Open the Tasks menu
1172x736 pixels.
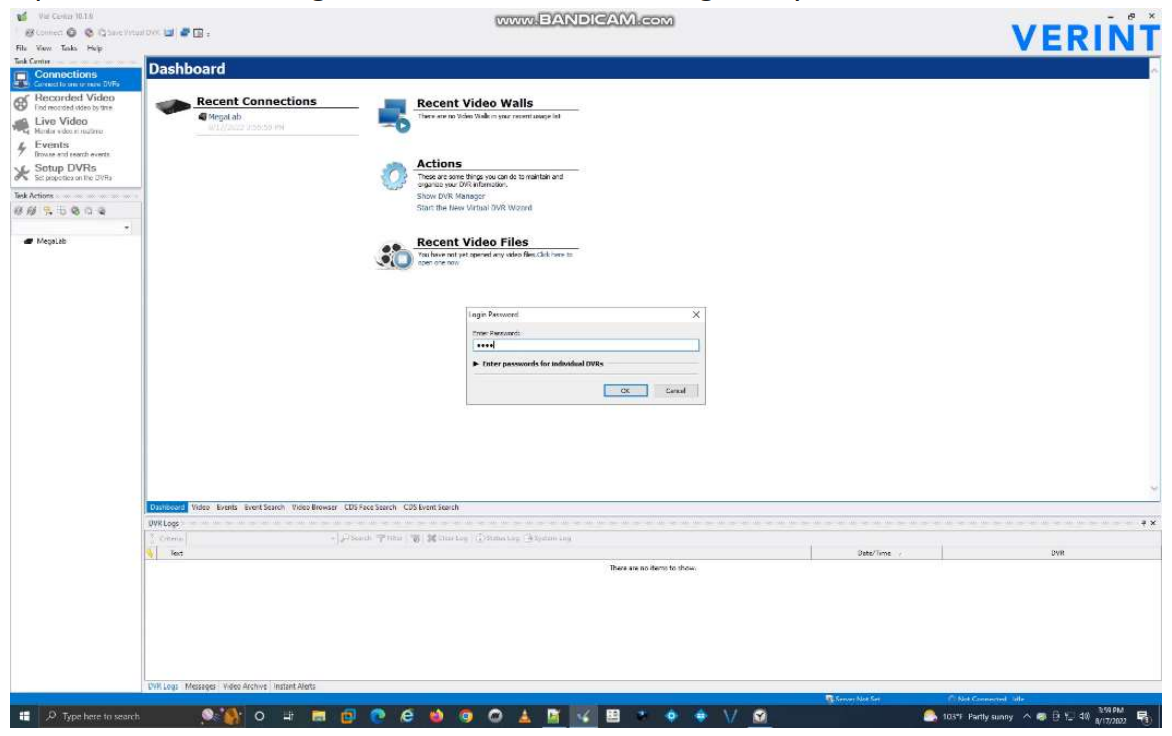[69, 48]
